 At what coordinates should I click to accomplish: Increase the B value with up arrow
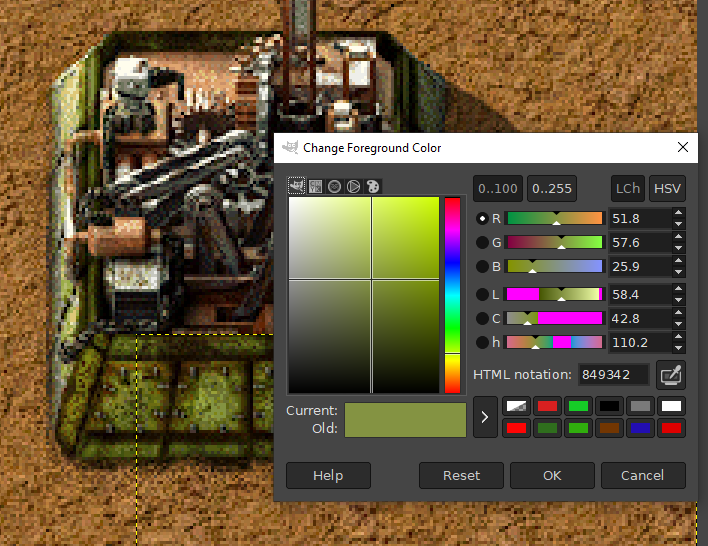(678, 261)
